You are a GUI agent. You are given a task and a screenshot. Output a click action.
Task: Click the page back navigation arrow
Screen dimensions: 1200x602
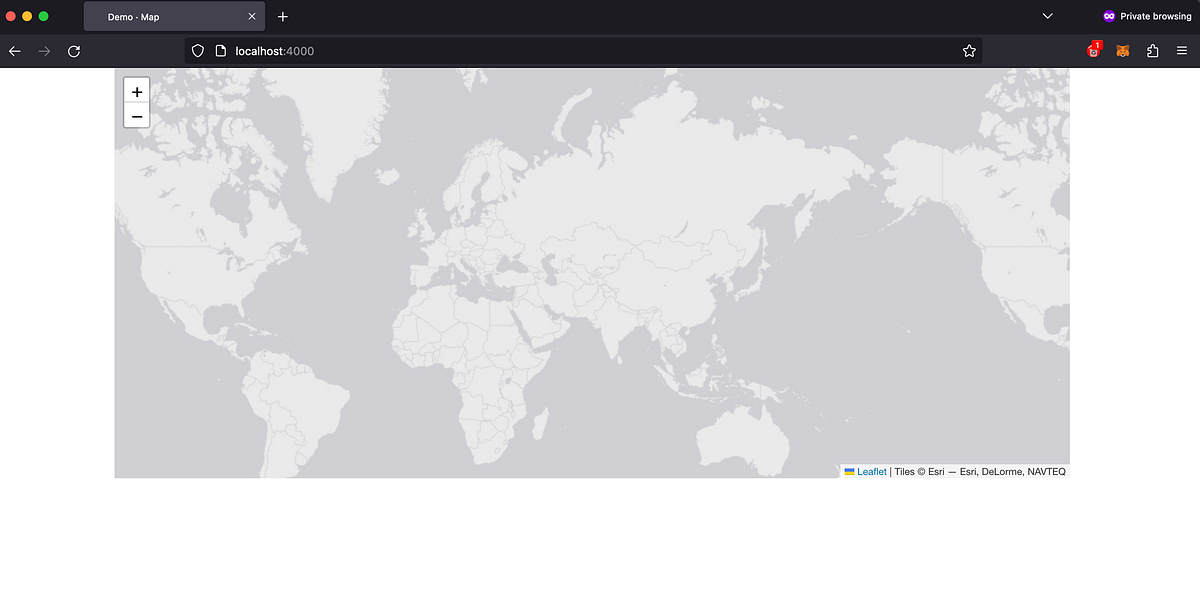[14, 50]
